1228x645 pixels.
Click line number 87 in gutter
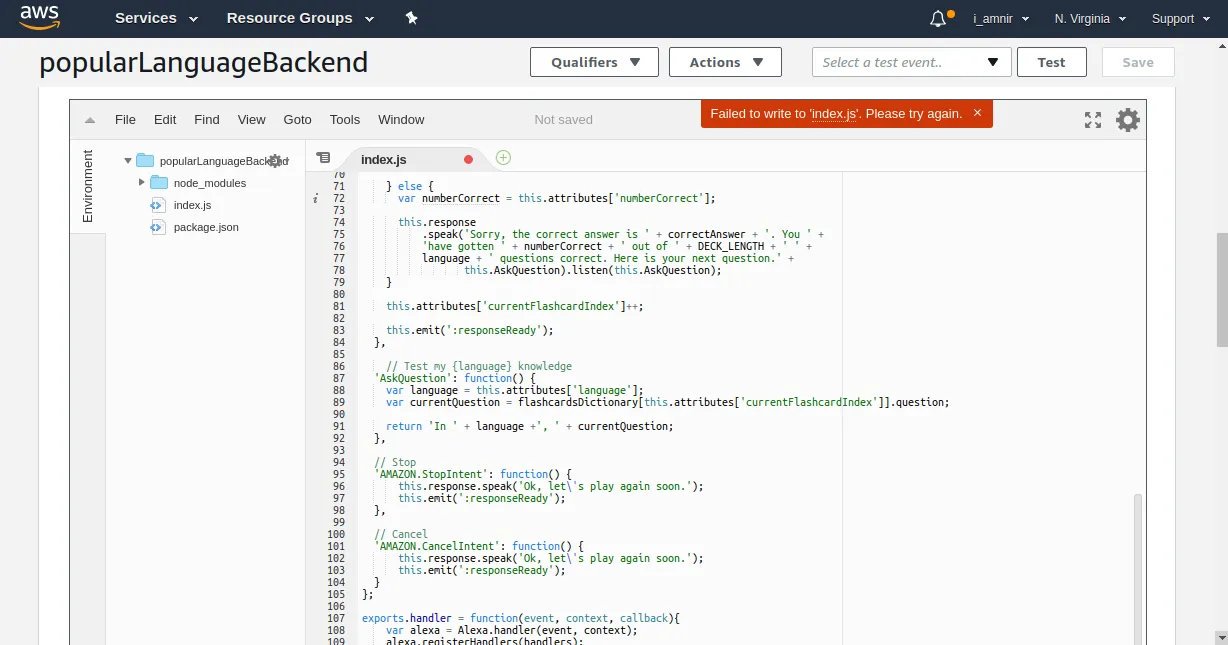[x=337, y=378]
